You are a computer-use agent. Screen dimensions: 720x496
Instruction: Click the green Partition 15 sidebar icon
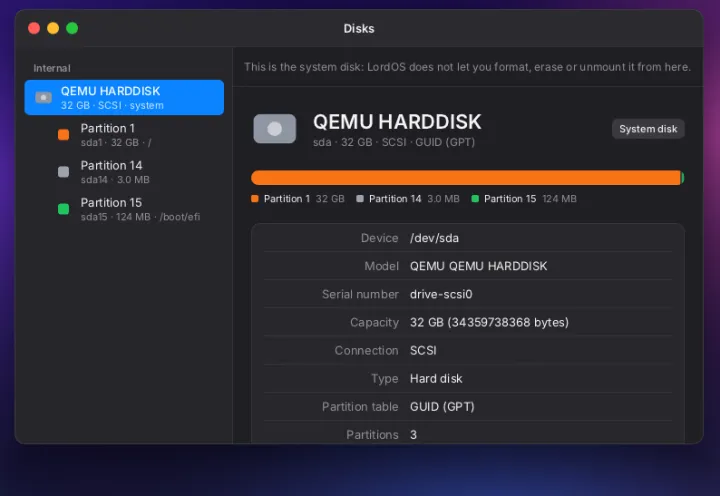pyautogui.click(x=63, y=209)
